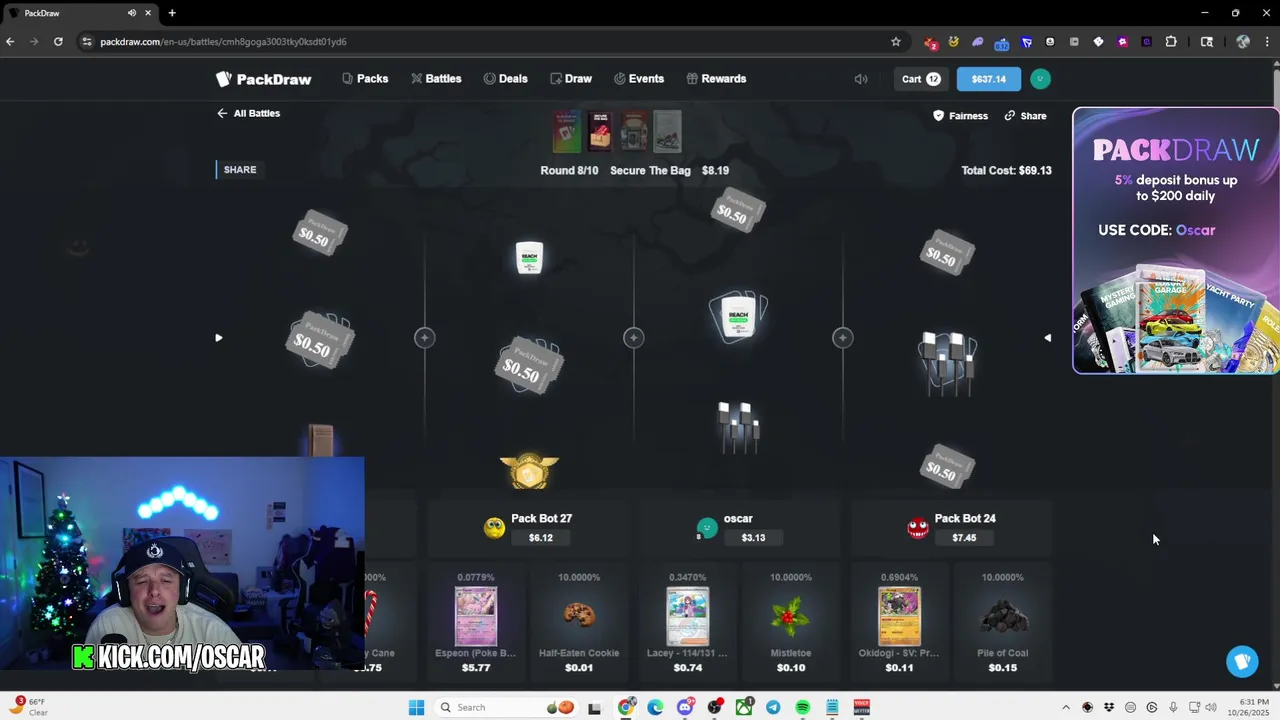This screenshot has height=720, width=1280.
Task: Open the Chrome extensions puzzle icon
Action: click(1171, 41)
